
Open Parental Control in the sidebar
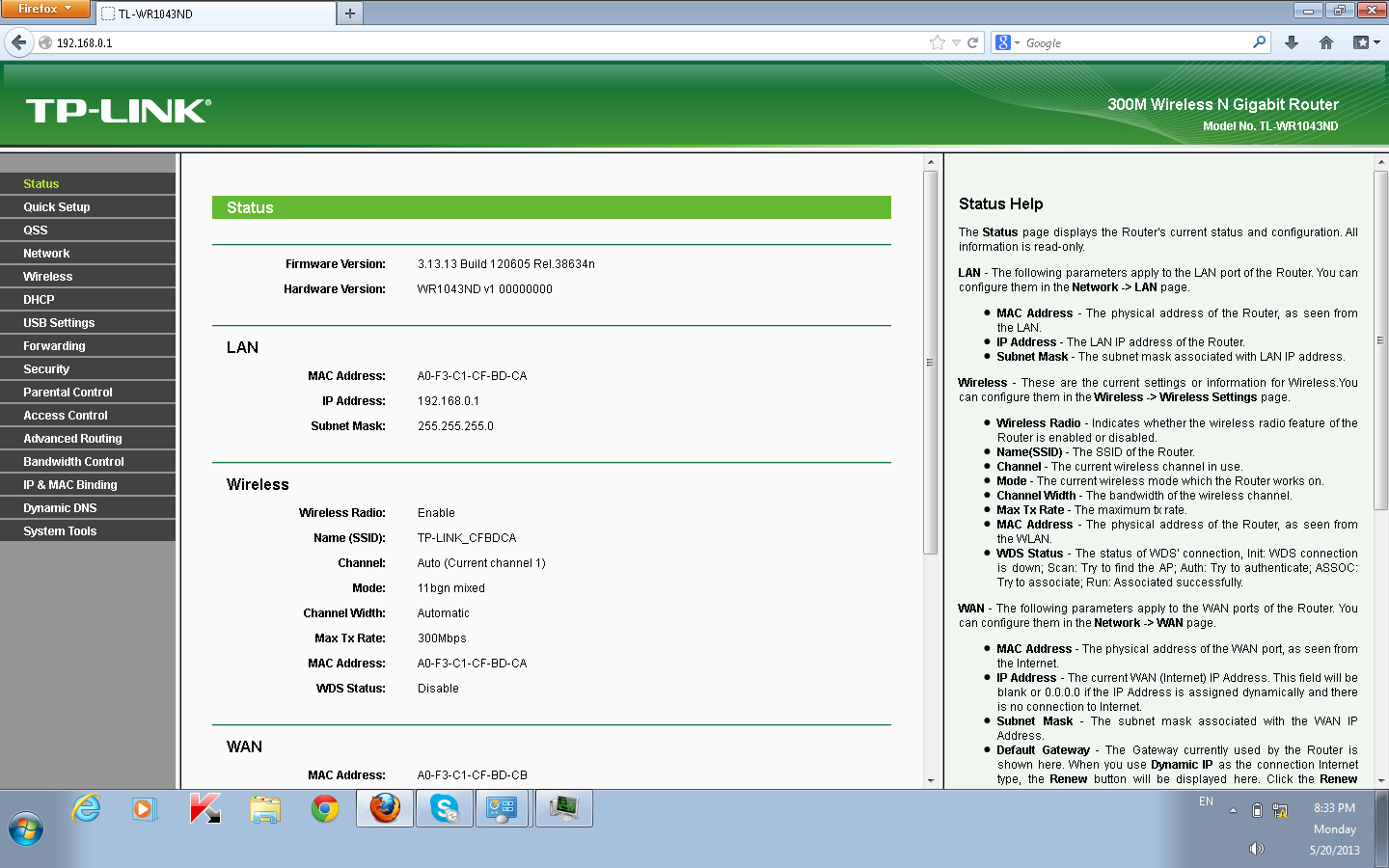(88, 392)
